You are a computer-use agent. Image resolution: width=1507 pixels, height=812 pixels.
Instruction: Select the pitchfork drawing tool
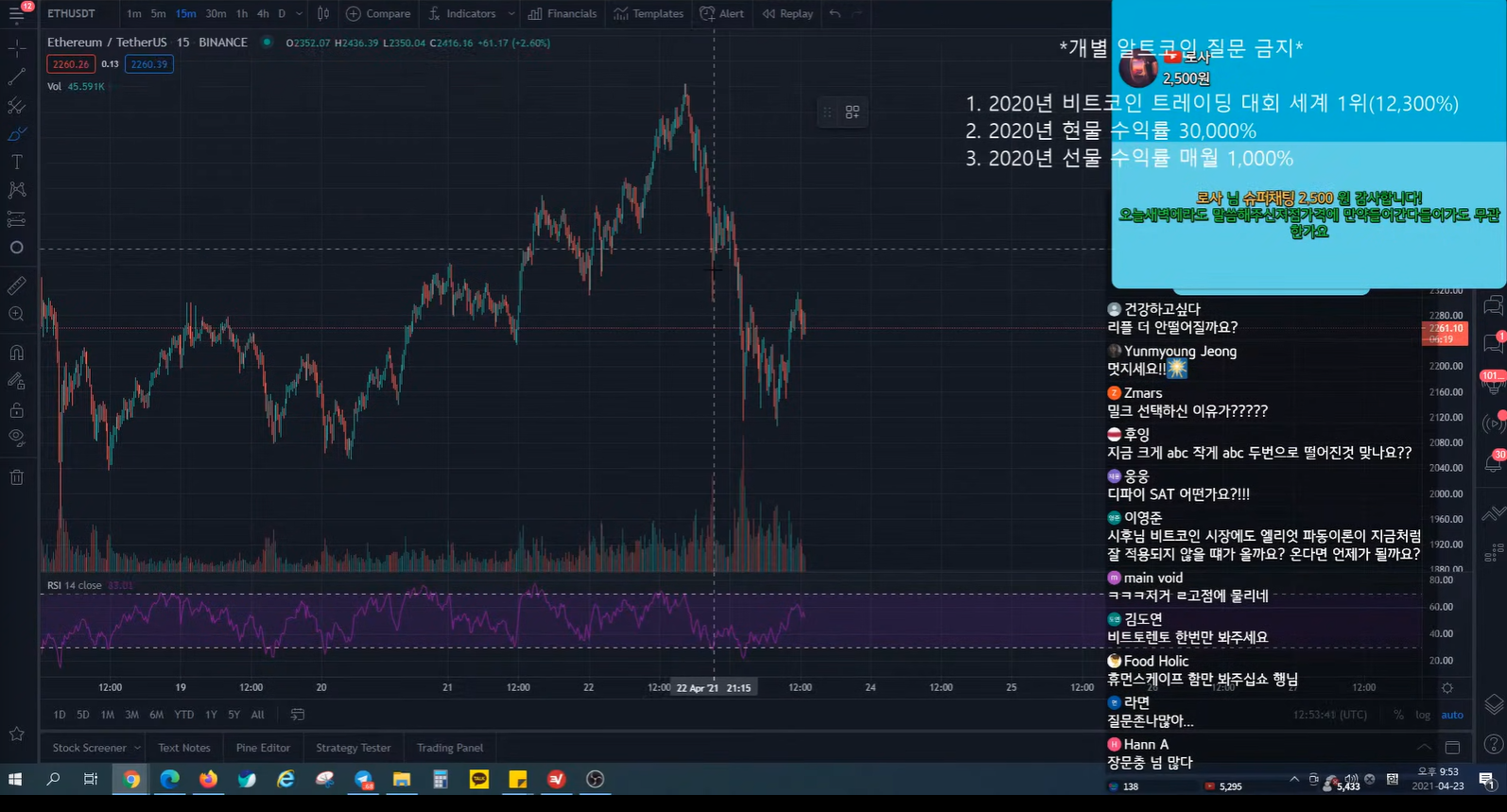click(x=17, y=105)
